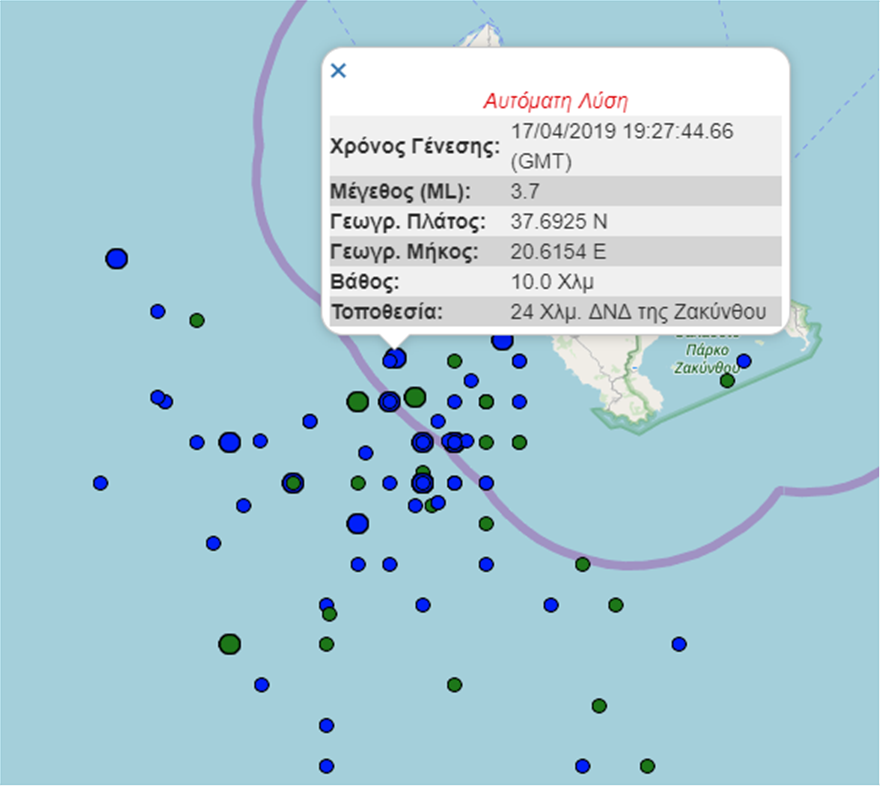Screen dimensions: 880x786
Task: Close the earthquake info popup
Action: pos(338,70)
